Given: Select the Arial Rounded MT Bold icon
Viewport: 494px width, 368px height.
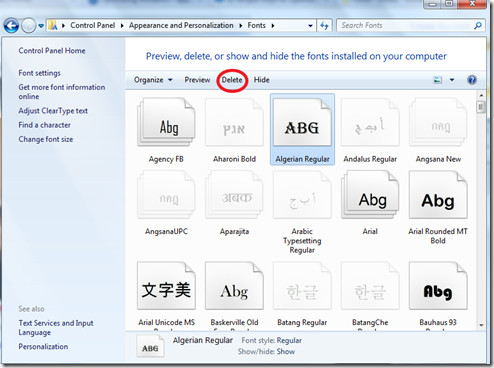Looking at the screenshot, I should [x=438, y=195].
